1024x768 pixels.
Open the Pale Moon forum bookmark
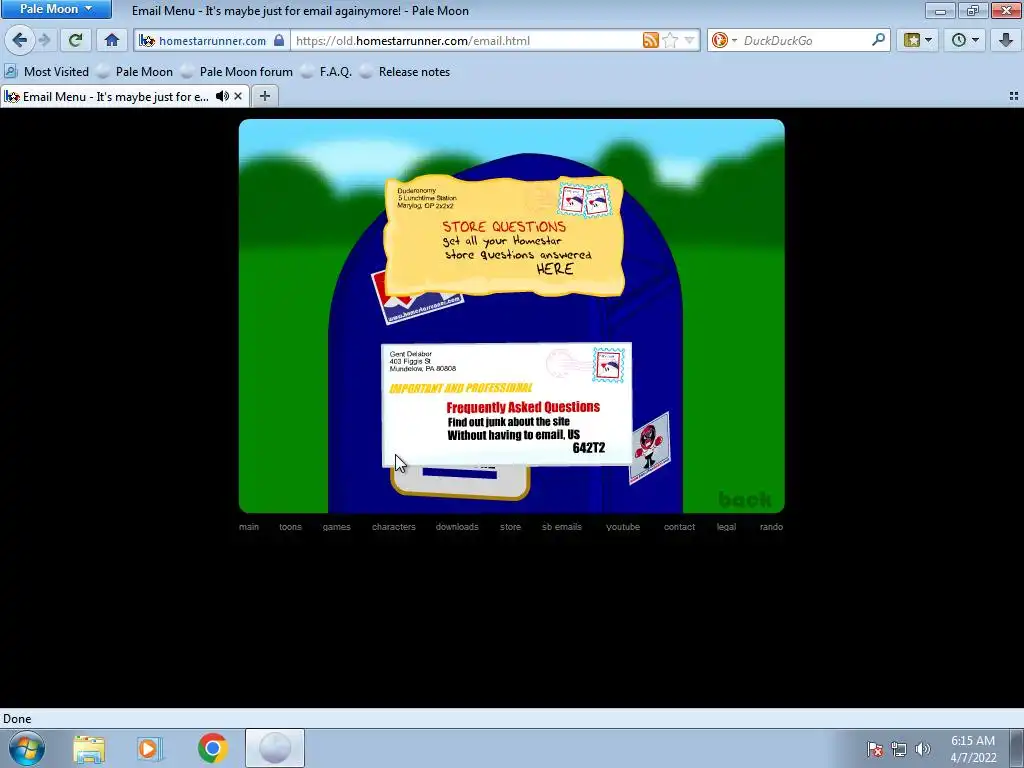click(238, 72)
